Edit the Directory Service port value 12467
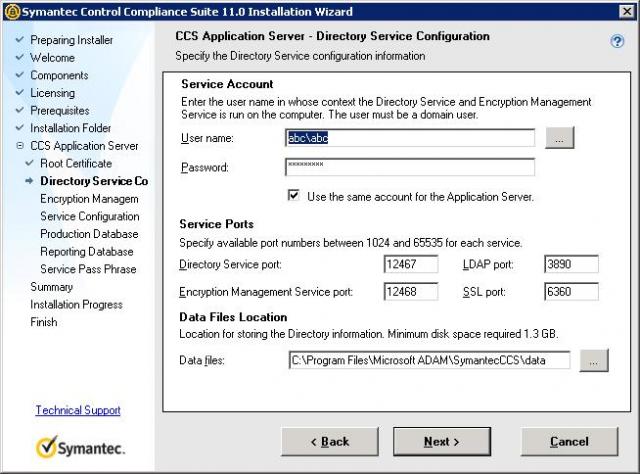Image resolution: width=640 pixels, height=474 pixels. [411, 264]
